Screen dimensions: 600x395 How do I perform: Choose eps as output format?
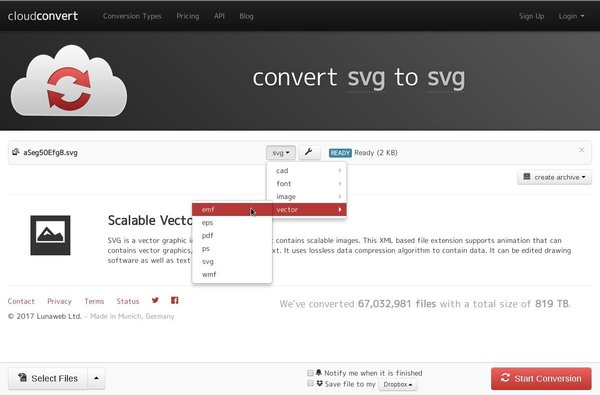click(x=232, y=222)
